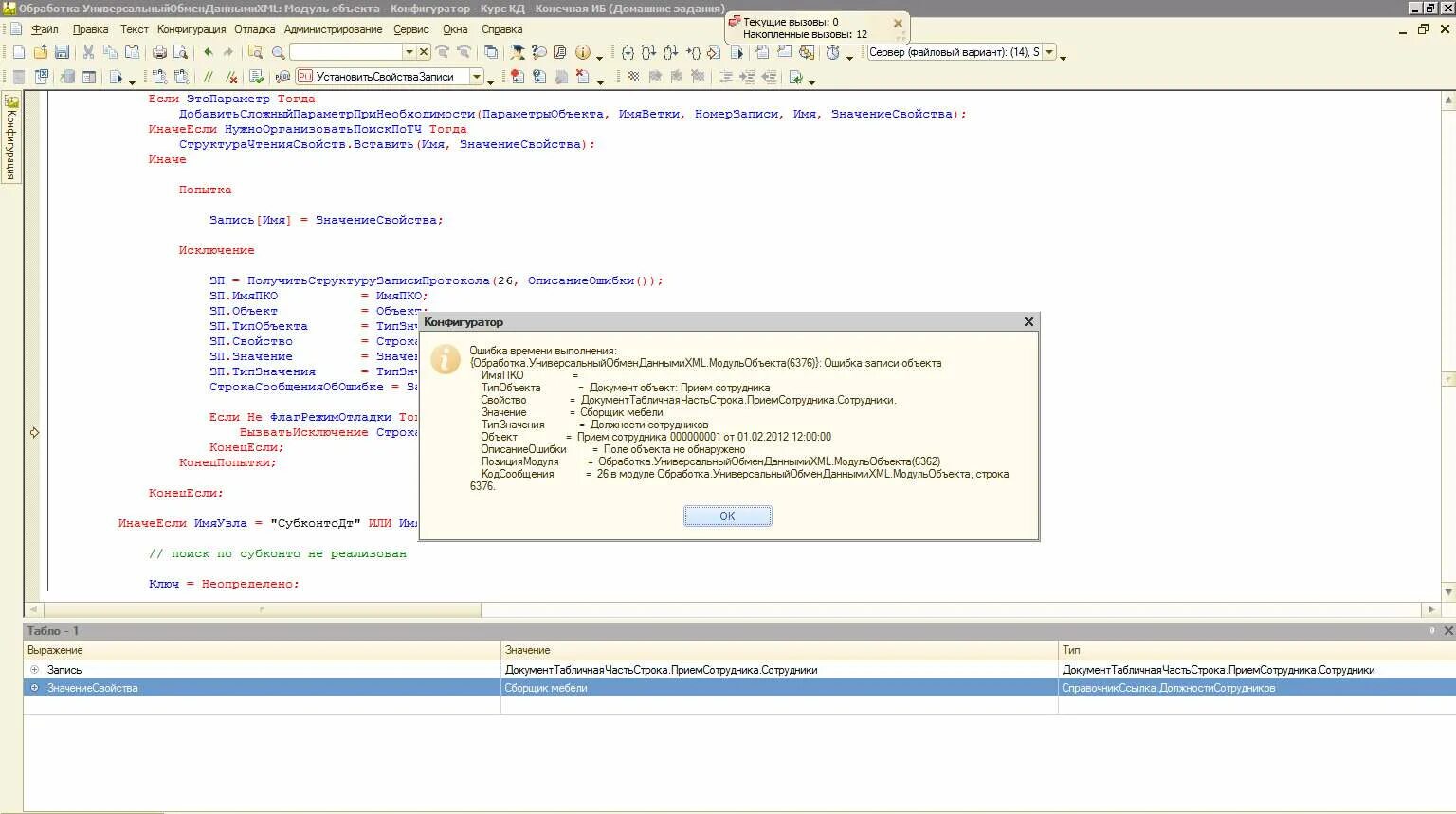
Task: Open toolbar options arrow after info icon
Action: [x=600, y=57]
